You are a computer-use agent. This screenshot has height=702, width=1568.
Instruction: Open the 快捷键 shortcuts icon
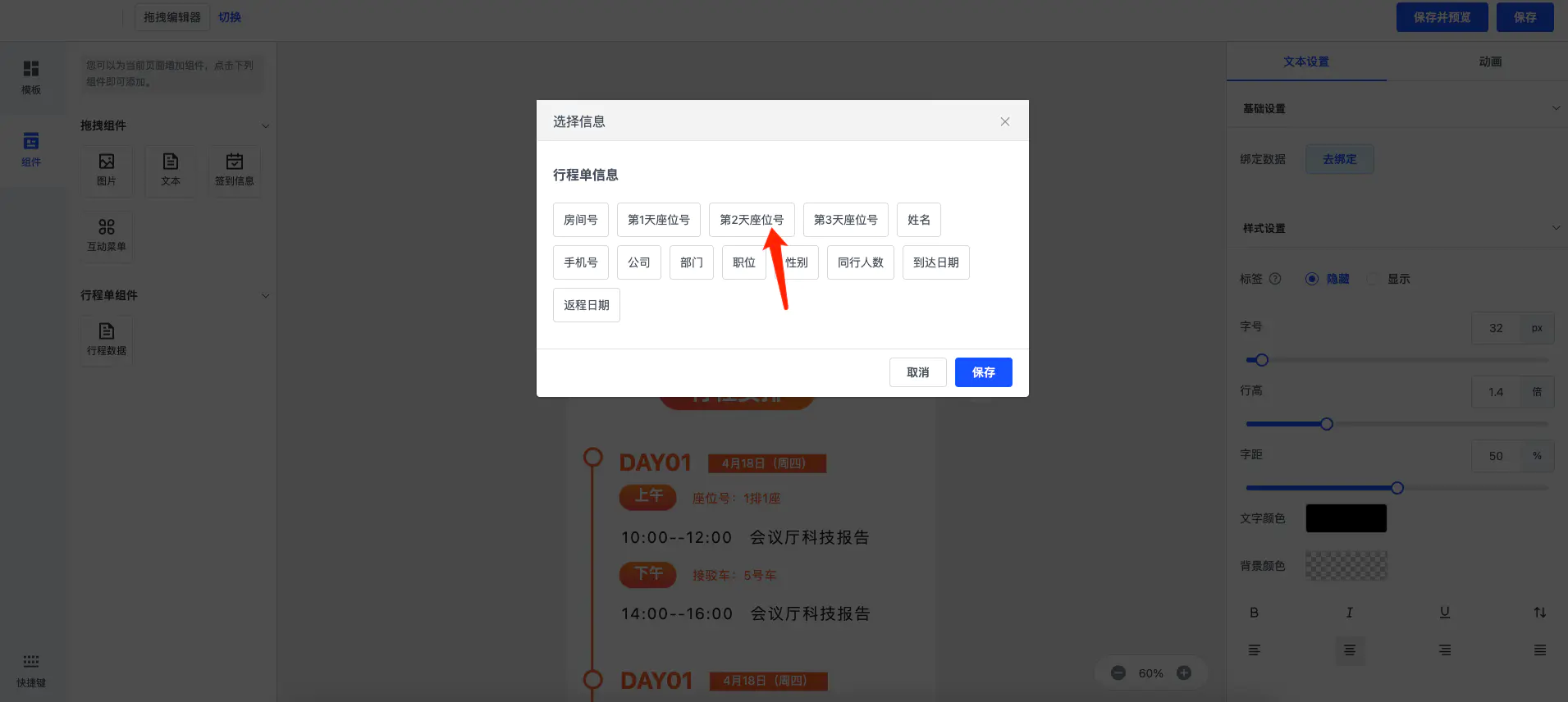point(31,669)
